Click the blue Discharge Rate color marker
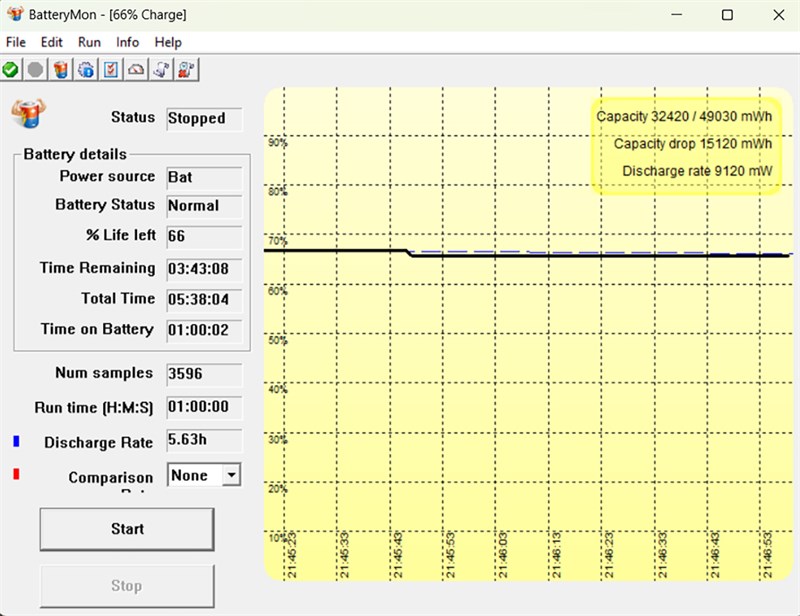The image size is (800, 616). [x=16, y=441]
